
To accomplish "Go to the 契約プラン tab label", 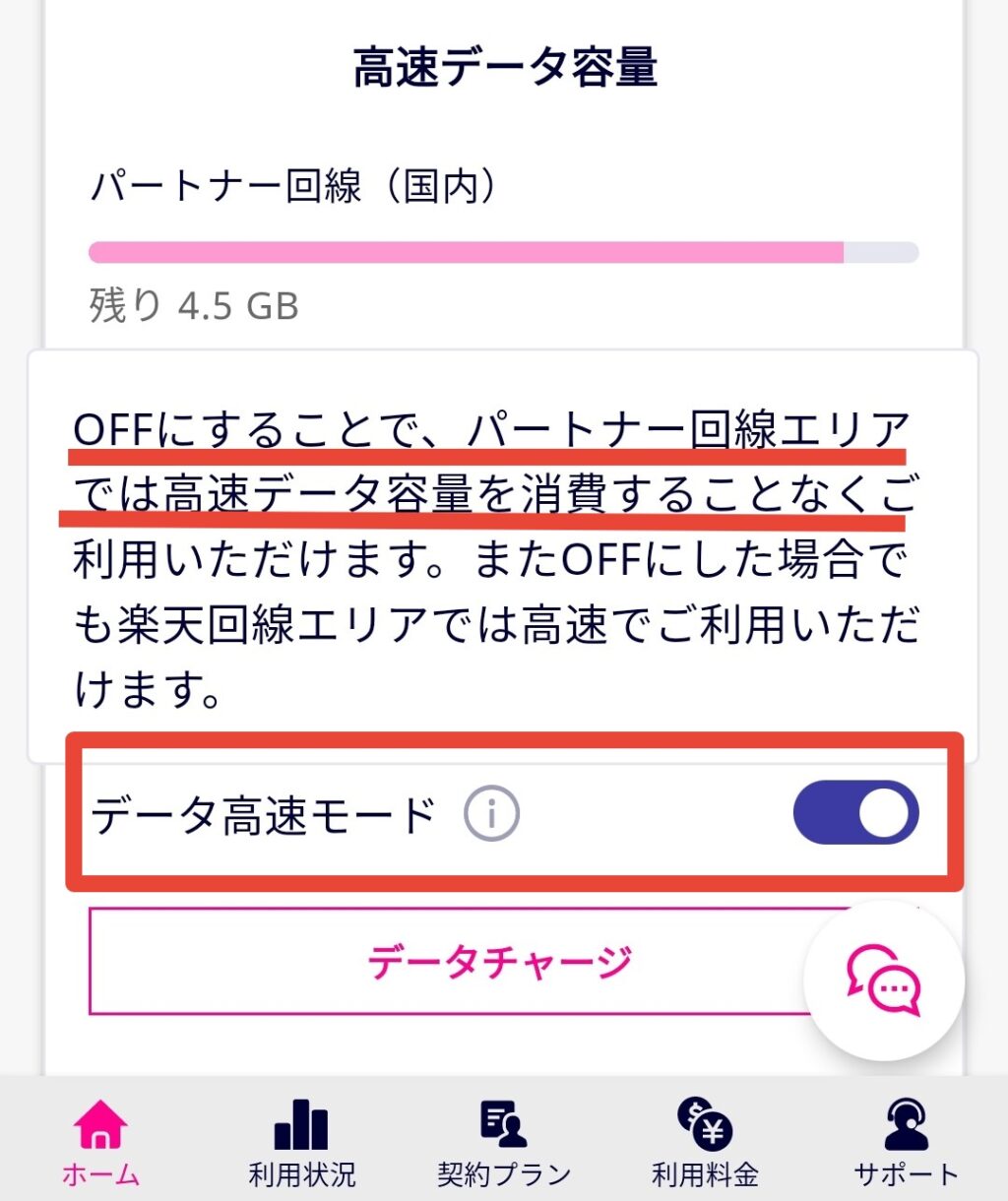I will pyautogui.click(x=503, y=1174).
